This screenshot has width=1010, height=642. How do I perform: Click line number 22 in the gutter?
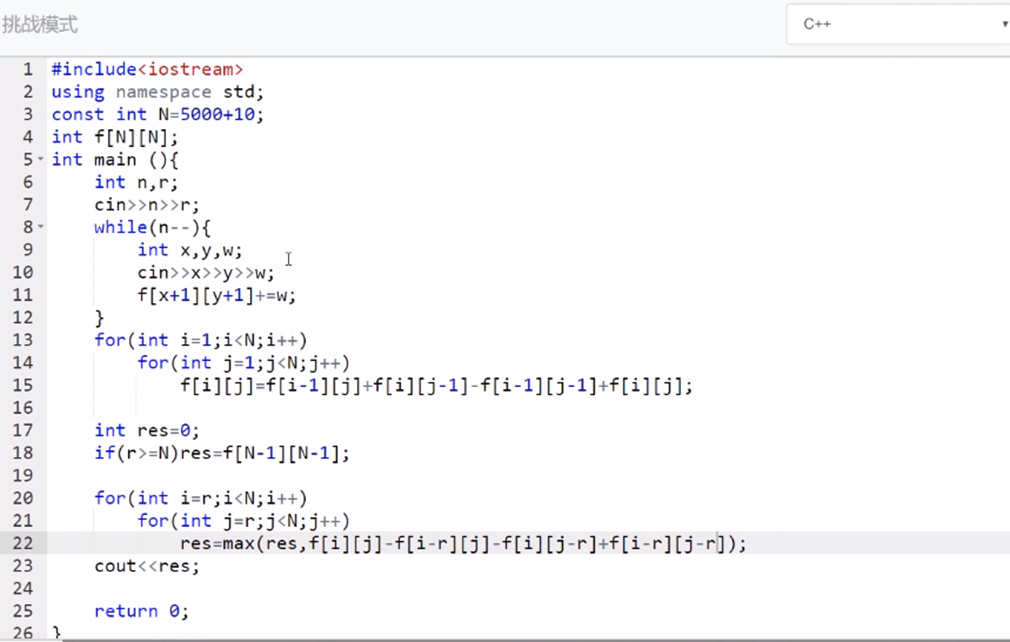[23, 543]
